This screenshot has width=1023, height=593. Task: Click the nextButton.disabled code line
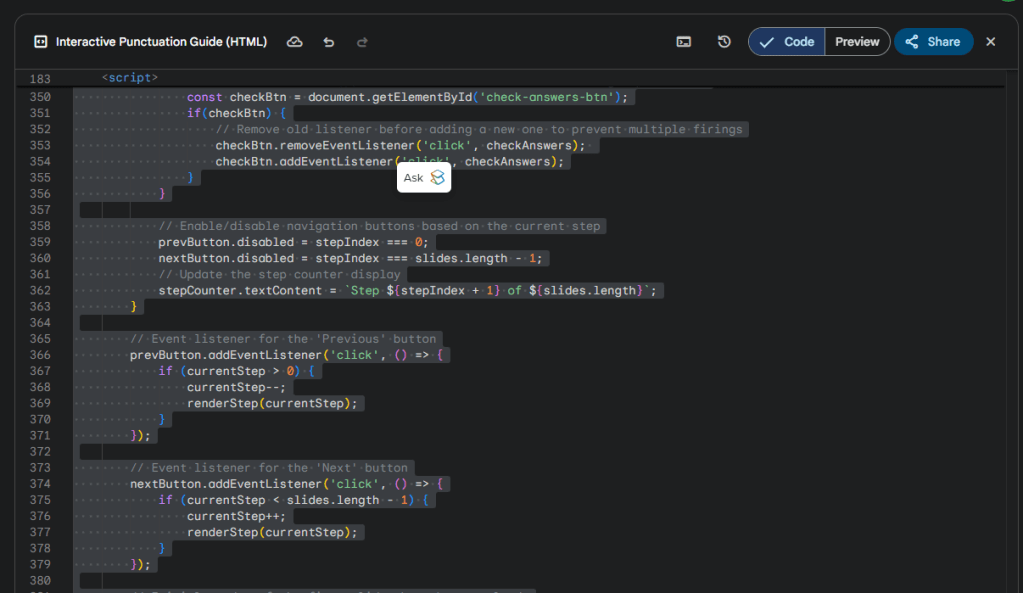click(350, 258)
